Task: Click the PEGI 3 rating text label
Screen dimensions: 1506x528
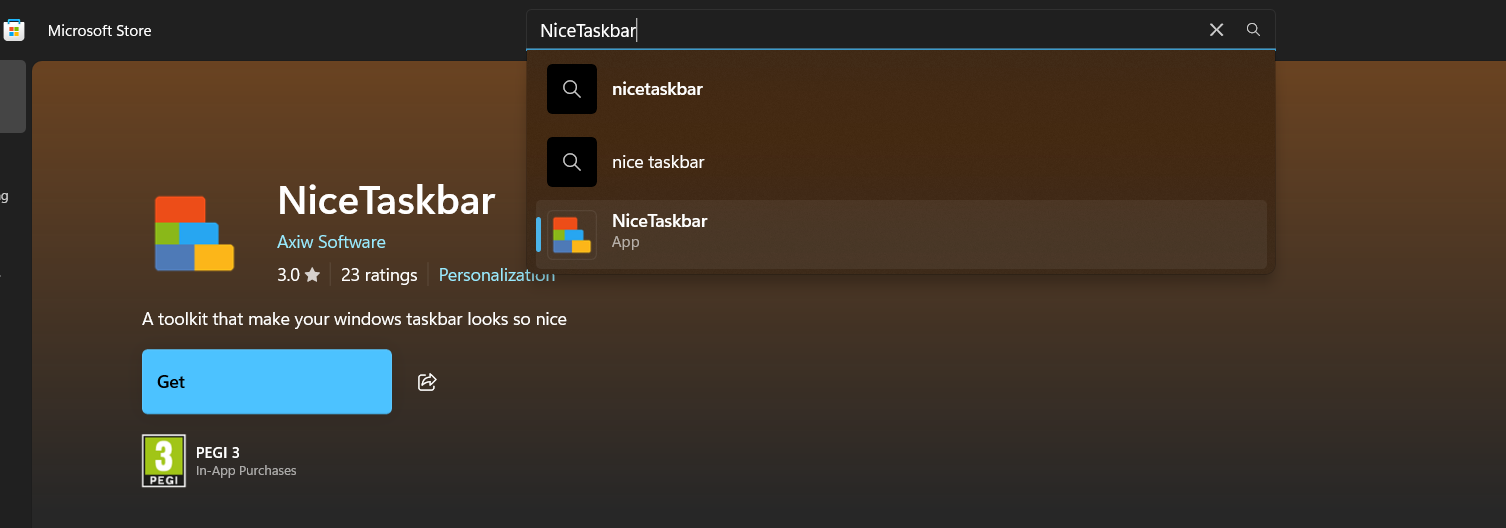Action: 217,453
